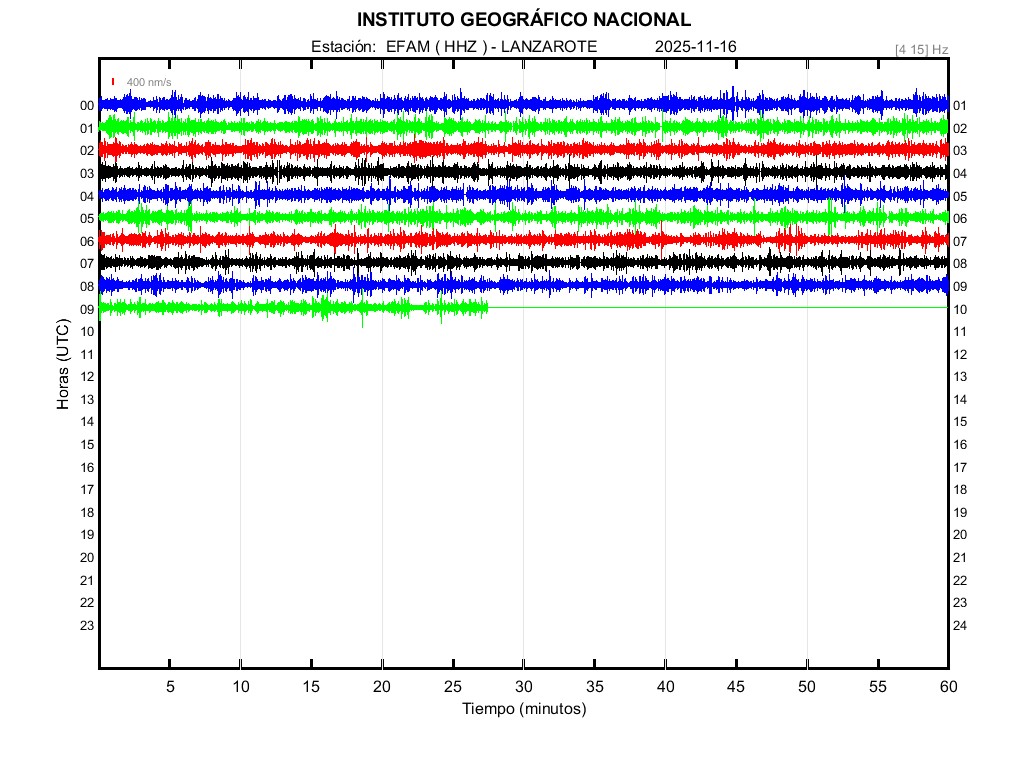This screenshot has width=1024, height=768.
Task: Select the 60 minute axis tick label
Action: 947,687
